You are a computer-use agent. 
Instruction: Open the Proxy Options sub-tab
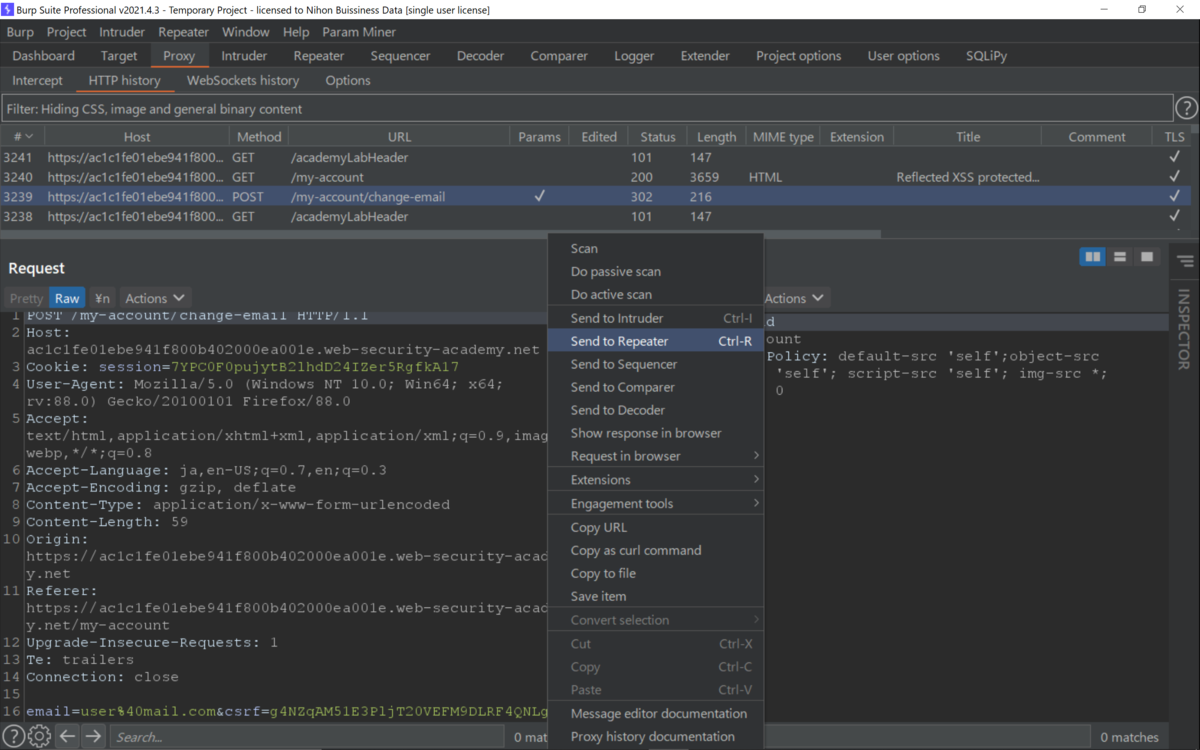click(x=348, y=80)
